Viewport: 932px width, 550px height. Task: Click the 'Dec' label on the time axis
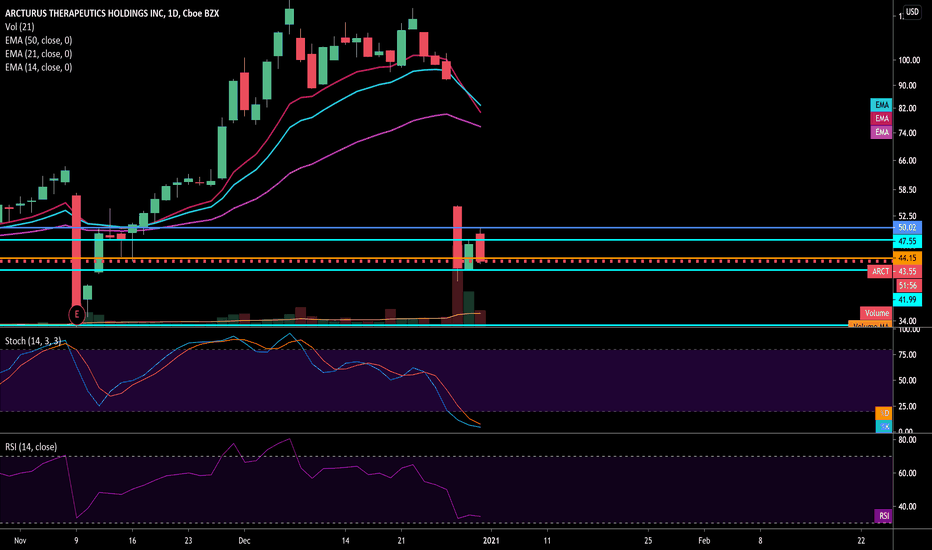pyautogui.click(x=244, y=540)
